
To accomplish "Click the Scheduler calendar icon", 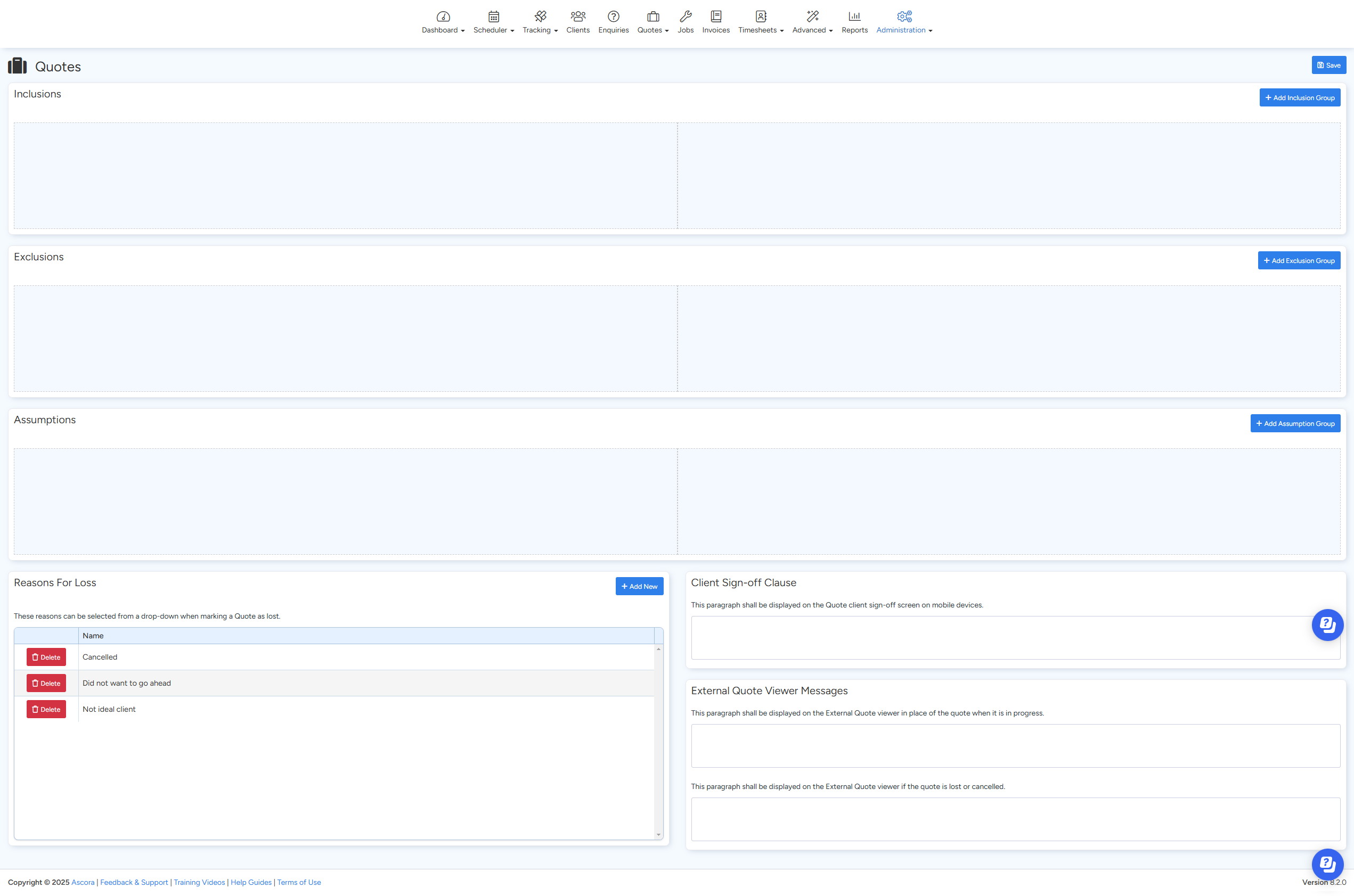I will 493,16.
